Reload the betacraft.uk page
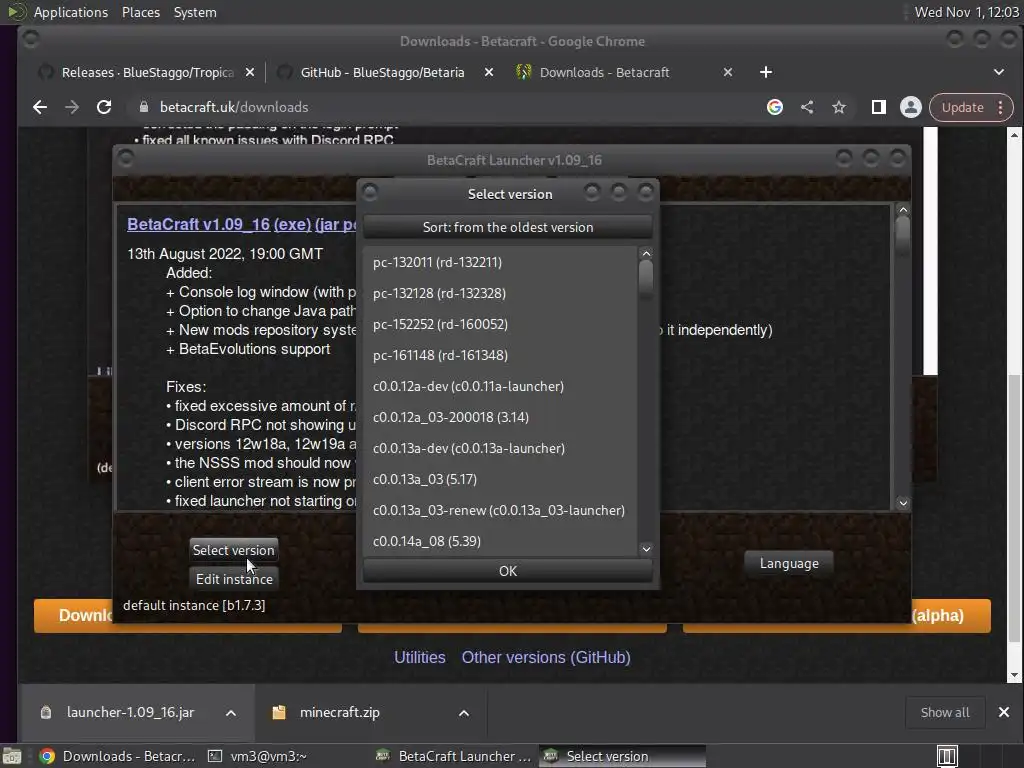 coord(104,107)
